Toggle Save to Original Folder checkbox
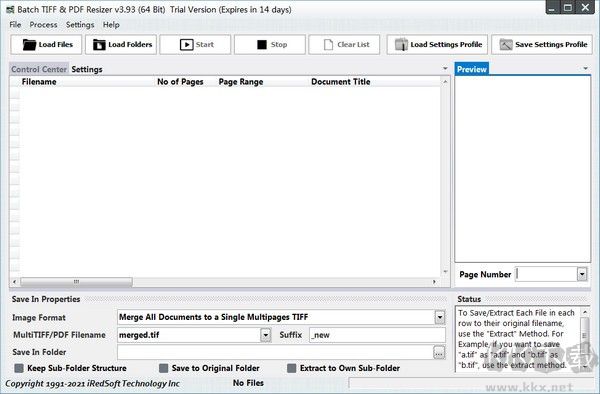Viewport: 600px width, 394px height. (163, 368)
